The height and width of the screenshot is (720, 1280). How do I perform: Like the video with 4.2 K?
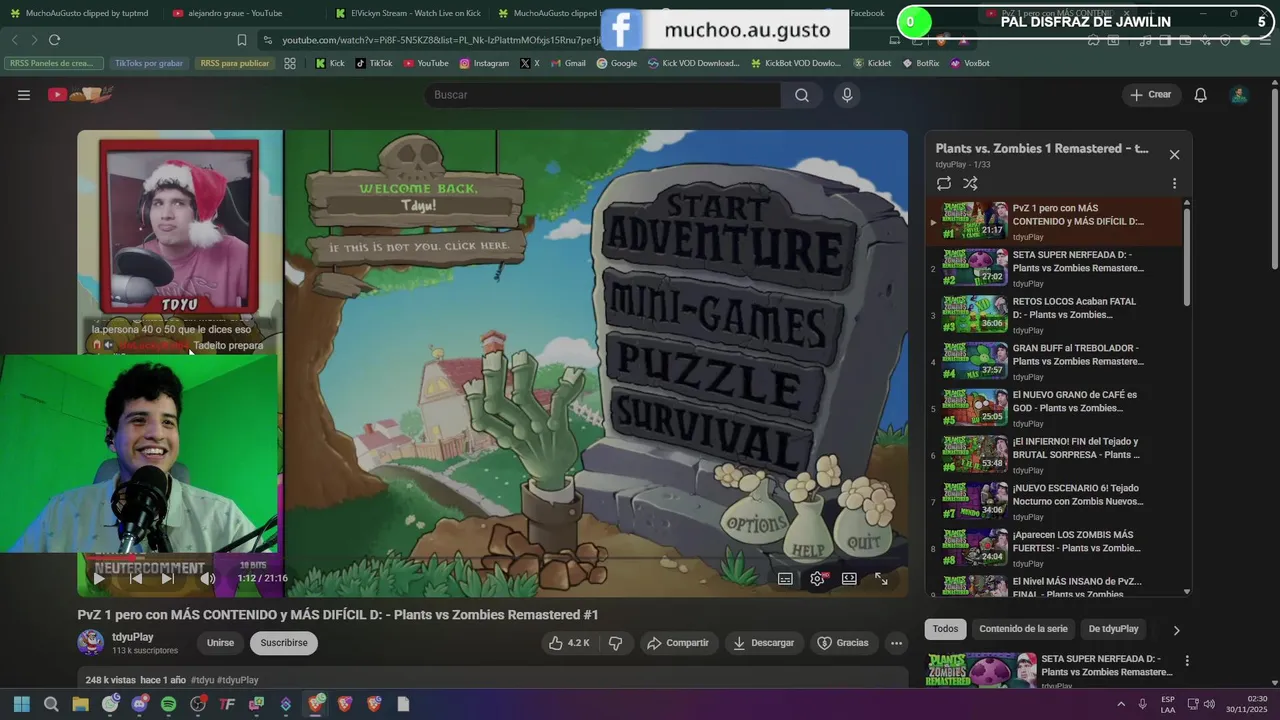(568, 643)
